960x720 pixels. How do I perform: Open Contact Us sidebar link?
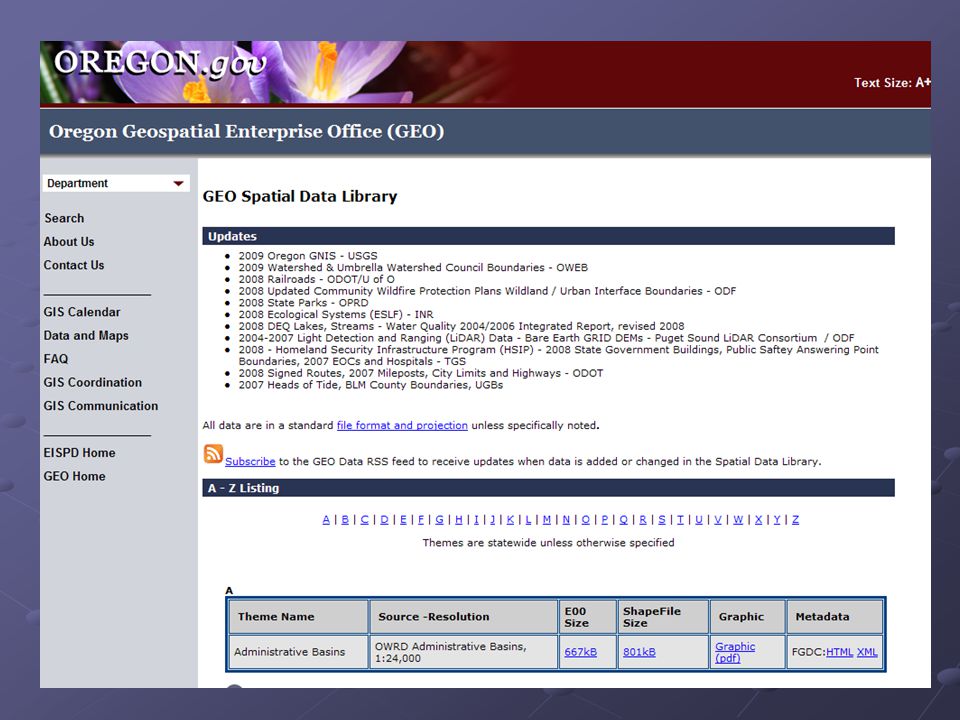click(73, 264)
